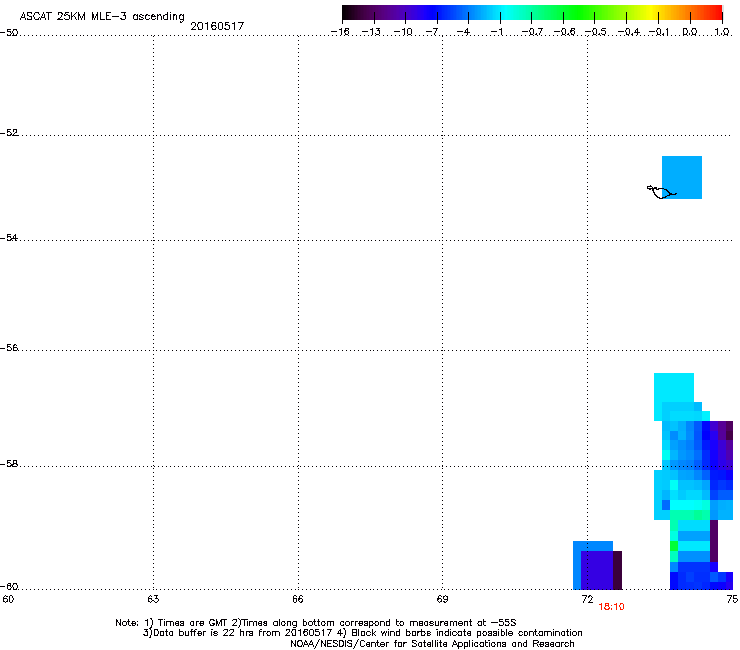Click the green section of the color bar
The width and height of the screenshot is (740, 650).
pyautogui.click(x=578, y=13)
